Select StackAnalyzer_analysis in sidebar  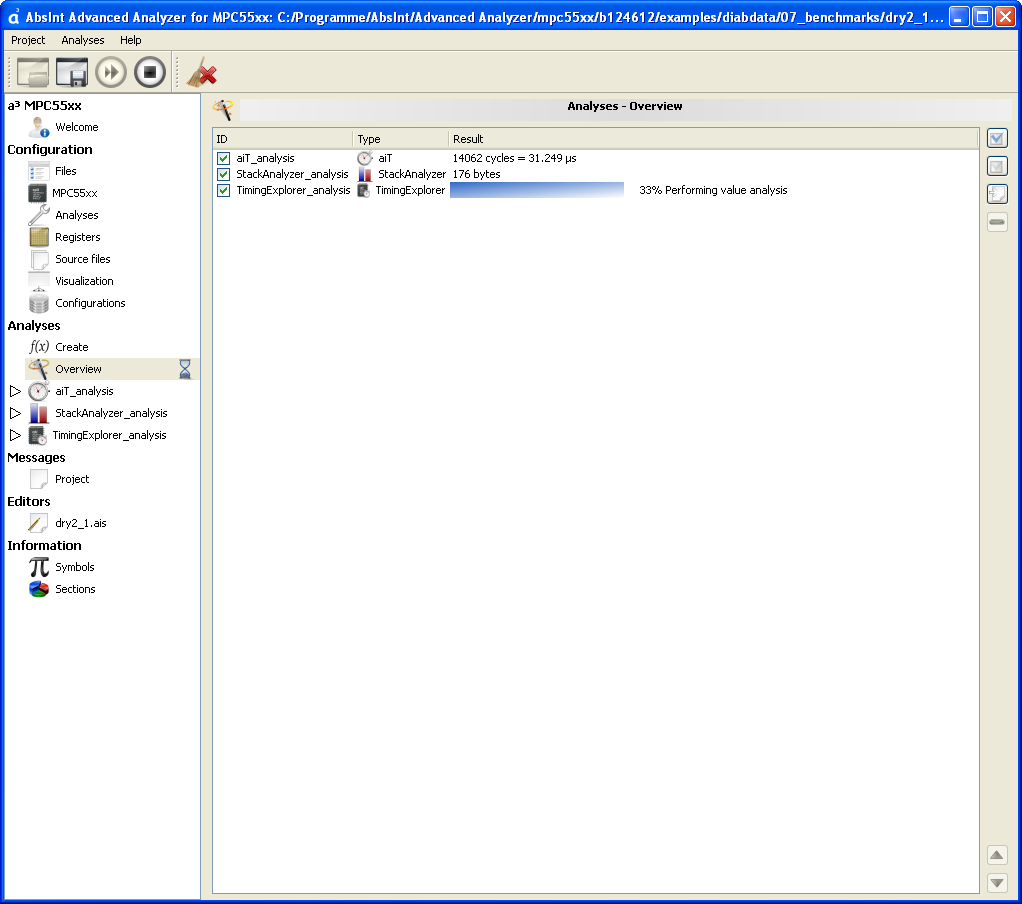(x=111, y=413)
